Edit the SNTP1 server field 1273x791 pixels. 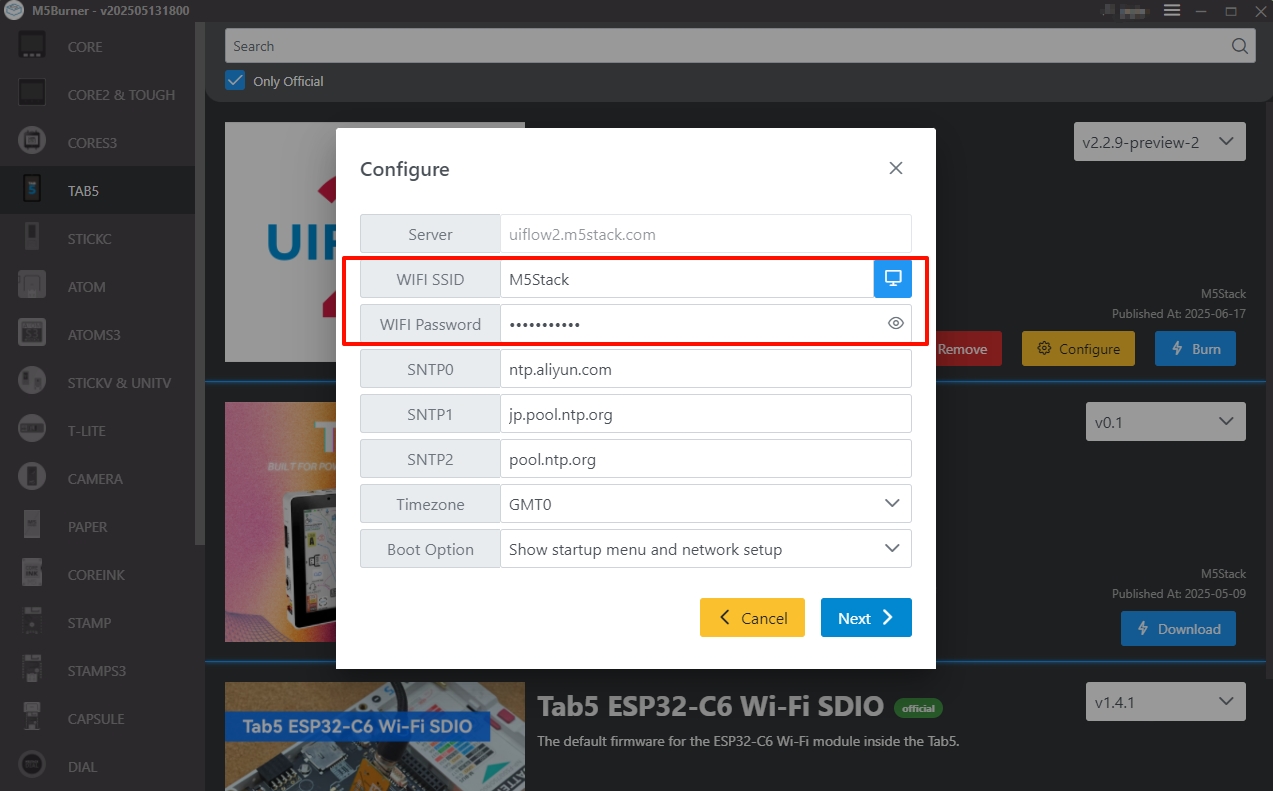705,414
